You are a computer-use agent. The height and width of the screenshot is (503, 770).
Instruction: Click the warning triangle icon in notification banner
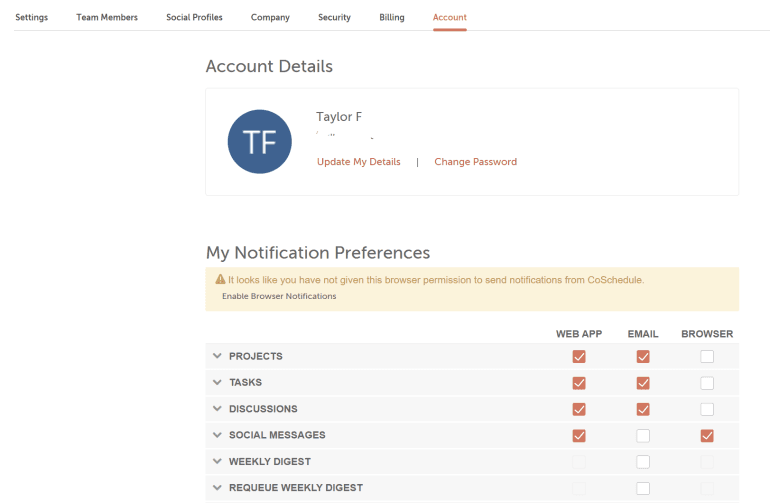tap(220, 280)
